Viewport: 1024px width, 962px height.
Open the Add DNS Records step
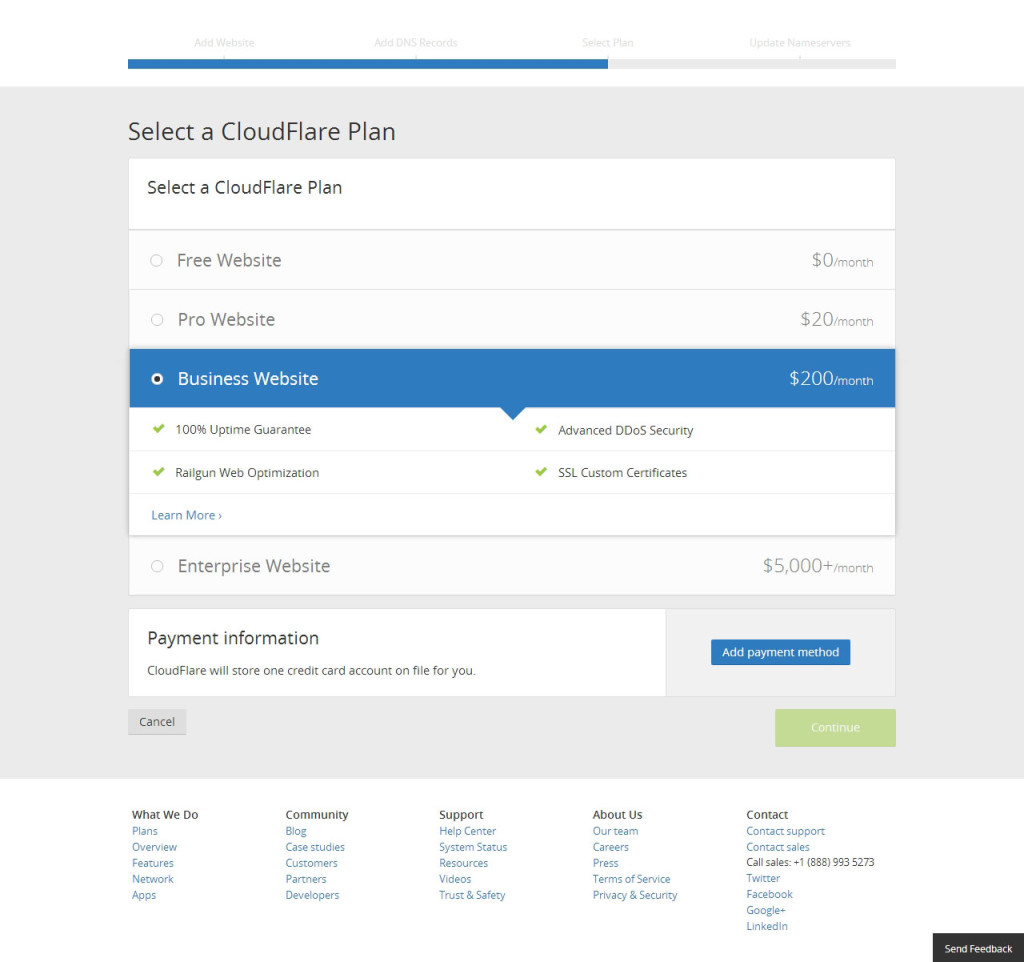[x=415, y=42]
